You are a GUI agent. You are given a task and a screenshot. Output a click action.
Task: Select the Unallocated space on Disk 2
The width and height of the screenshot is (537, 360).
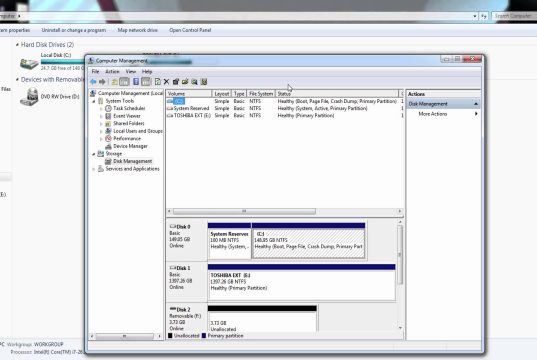point(262,319)
